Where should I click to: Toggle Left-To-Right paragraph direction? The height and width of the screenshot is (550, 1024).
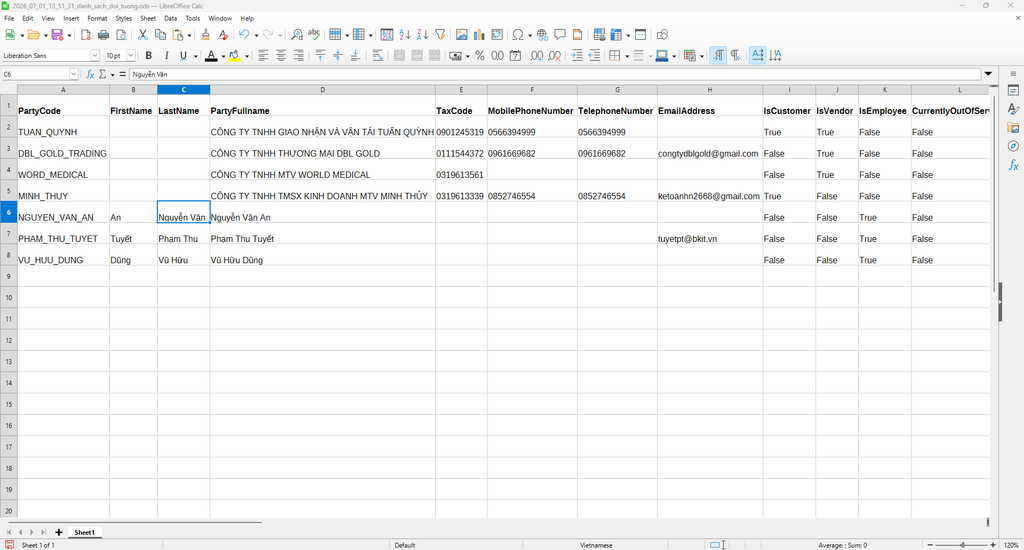[718, 56]
